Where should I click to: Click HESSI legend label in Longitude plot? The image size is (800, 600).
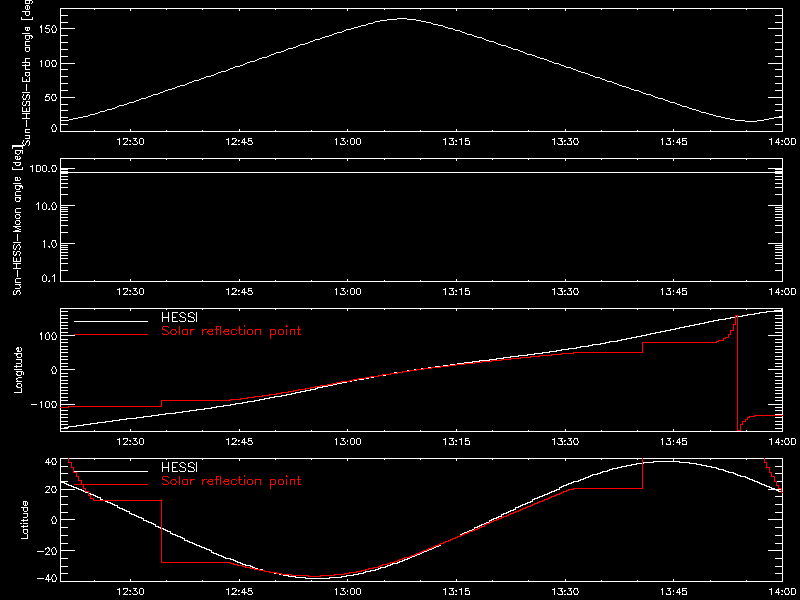[179, 319]
